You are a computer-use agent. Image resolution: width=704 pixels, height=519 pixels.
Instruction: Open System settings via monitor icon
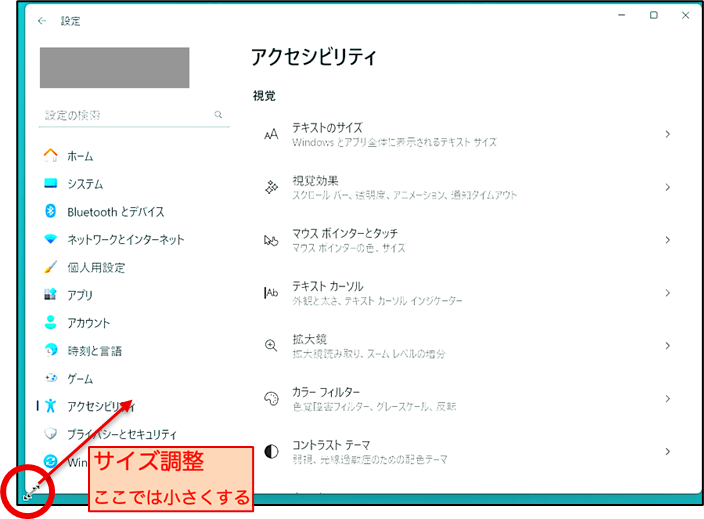(51, 184)
